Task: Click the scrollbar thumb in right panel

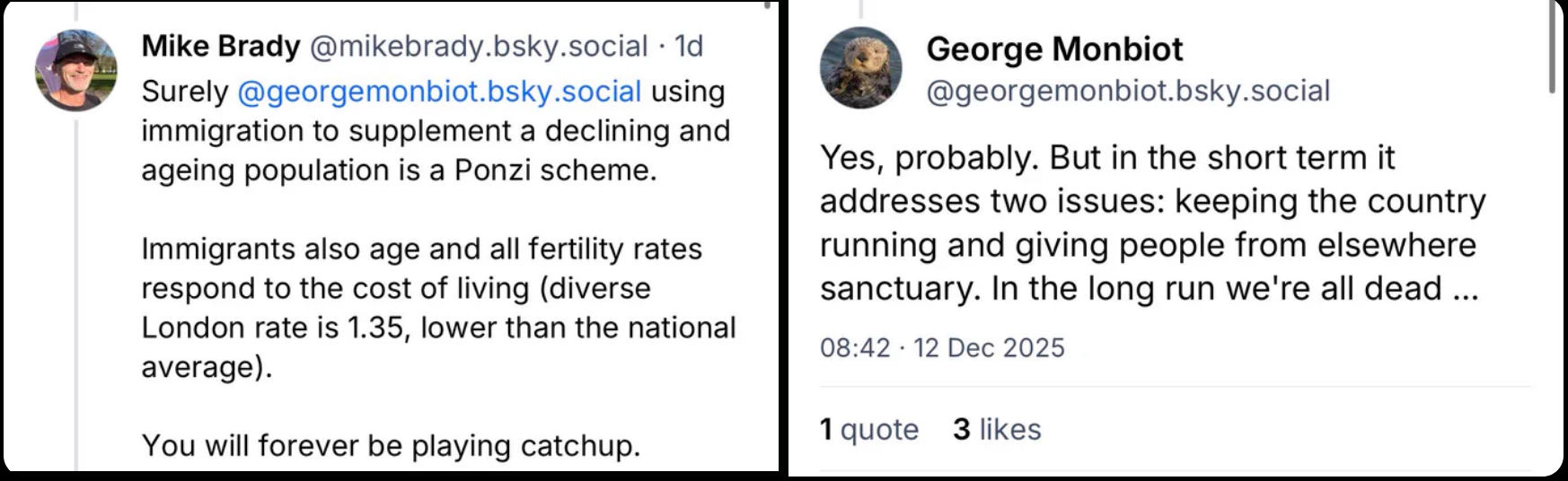Action: tap(1552, 54)
